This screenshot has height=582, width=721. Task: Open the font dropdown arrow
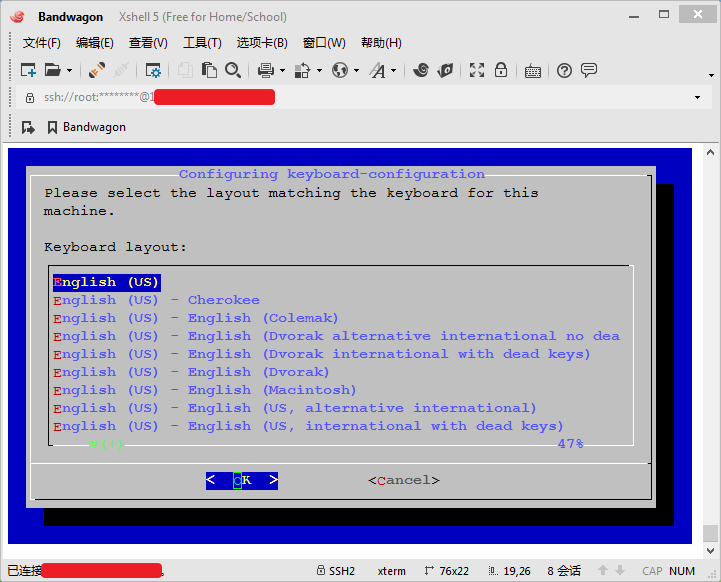tap(393, 70)
